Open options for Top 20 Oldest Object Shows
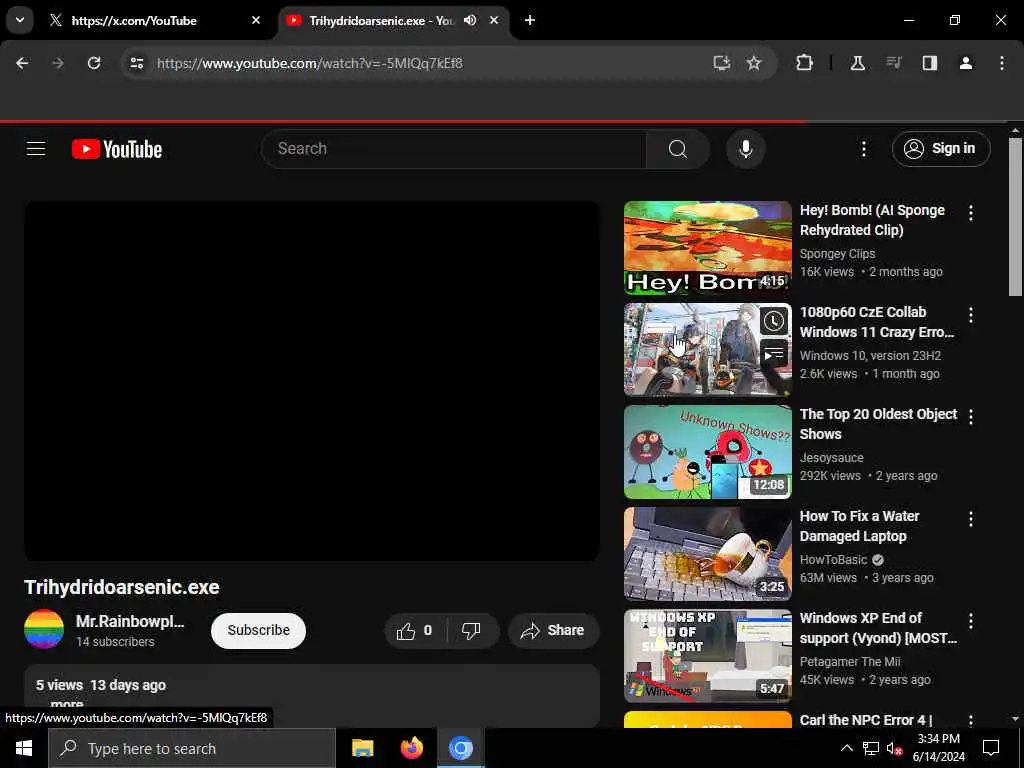1024x768 pixels. (x=970, y=416)
